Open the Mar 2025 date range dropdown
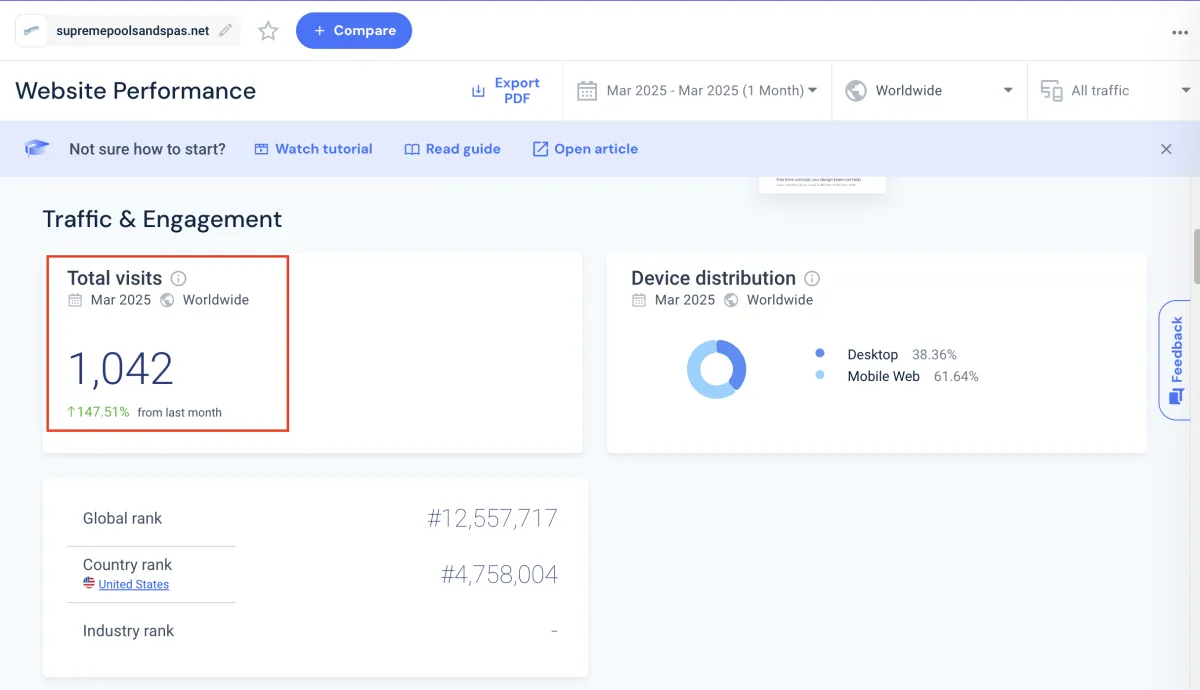Screen dimensions: 1200x690 pos(697,90)
